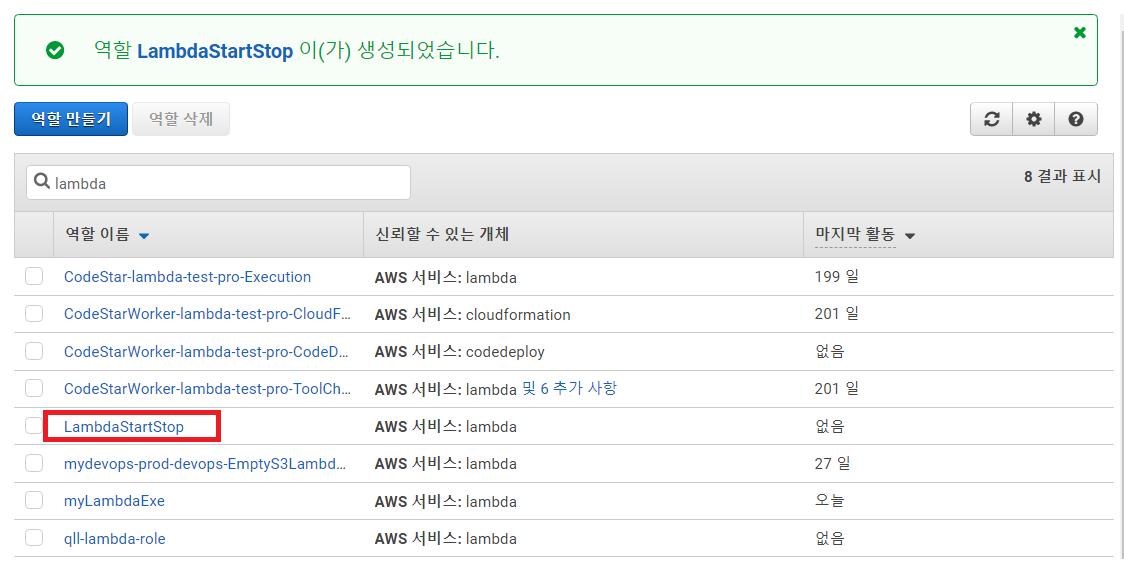Click the '역할 만들기' create role button
The height and width of the screenshot is (581, 1124).
[x=70, y=119]
